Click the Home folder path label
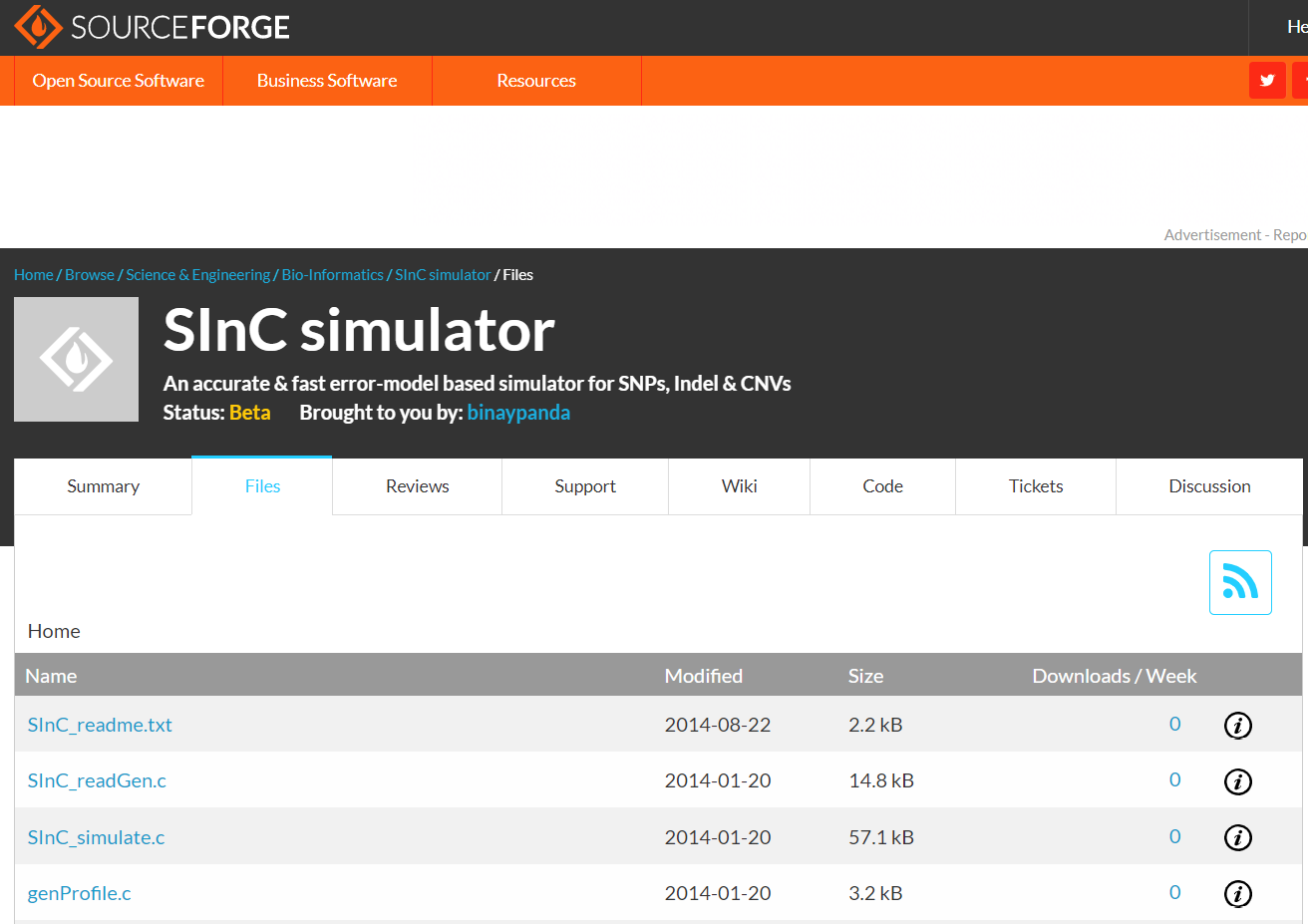This screenshot has height=924, width=1308. [x=54, y=631]
